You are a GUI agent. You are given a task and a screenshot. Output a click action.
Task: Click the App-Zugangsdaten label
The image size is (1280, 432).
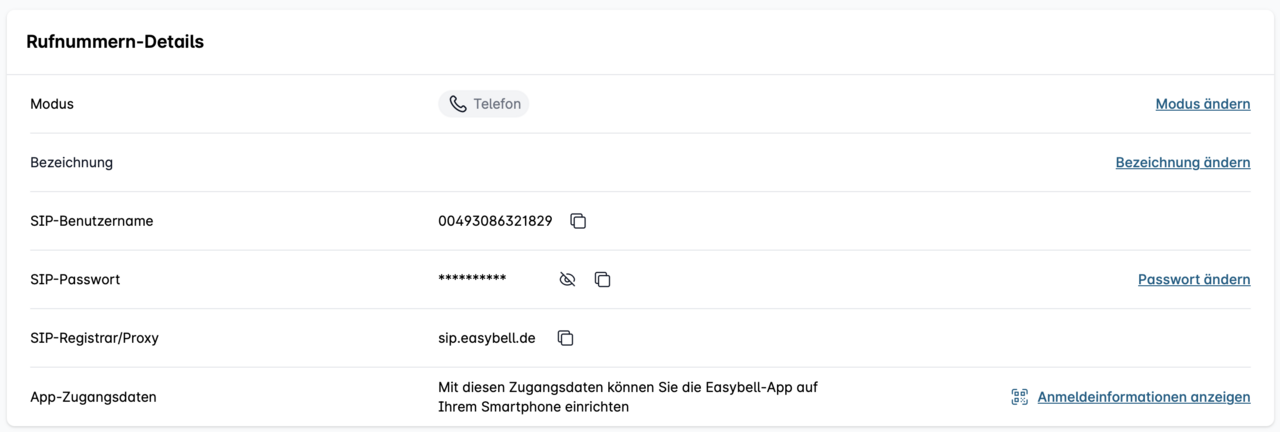pyautogui.click(x=93, y=397)
